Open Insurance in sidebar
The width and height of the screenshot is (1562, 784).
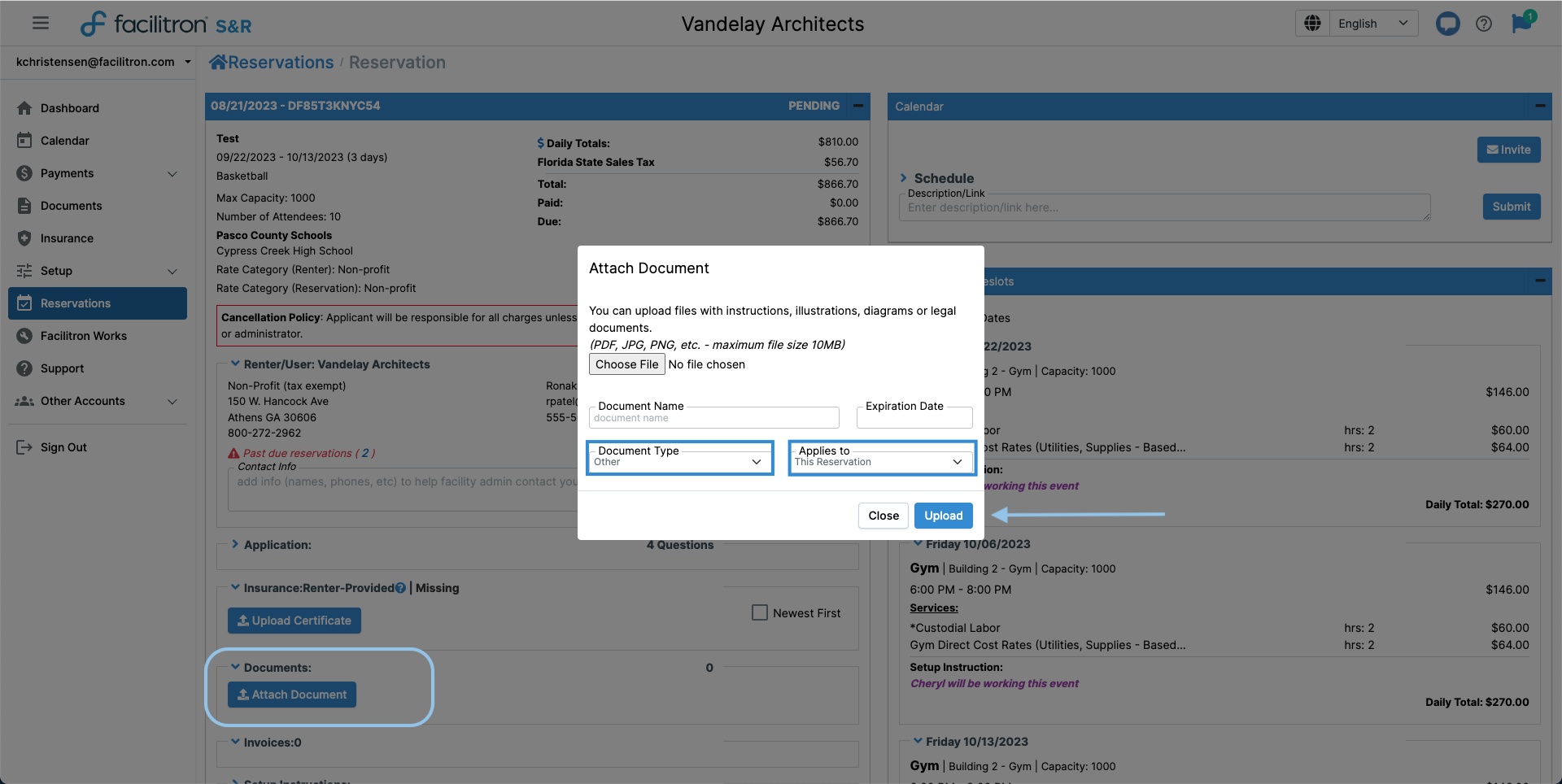click(x=98, y=238)
